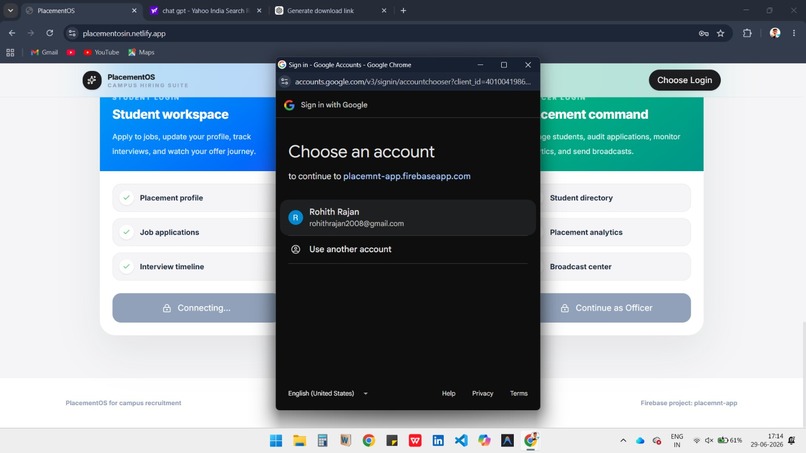Open the Help link in sign-in popup
Image resolution: width=806 pixels, height=453 pixels.
448,393
